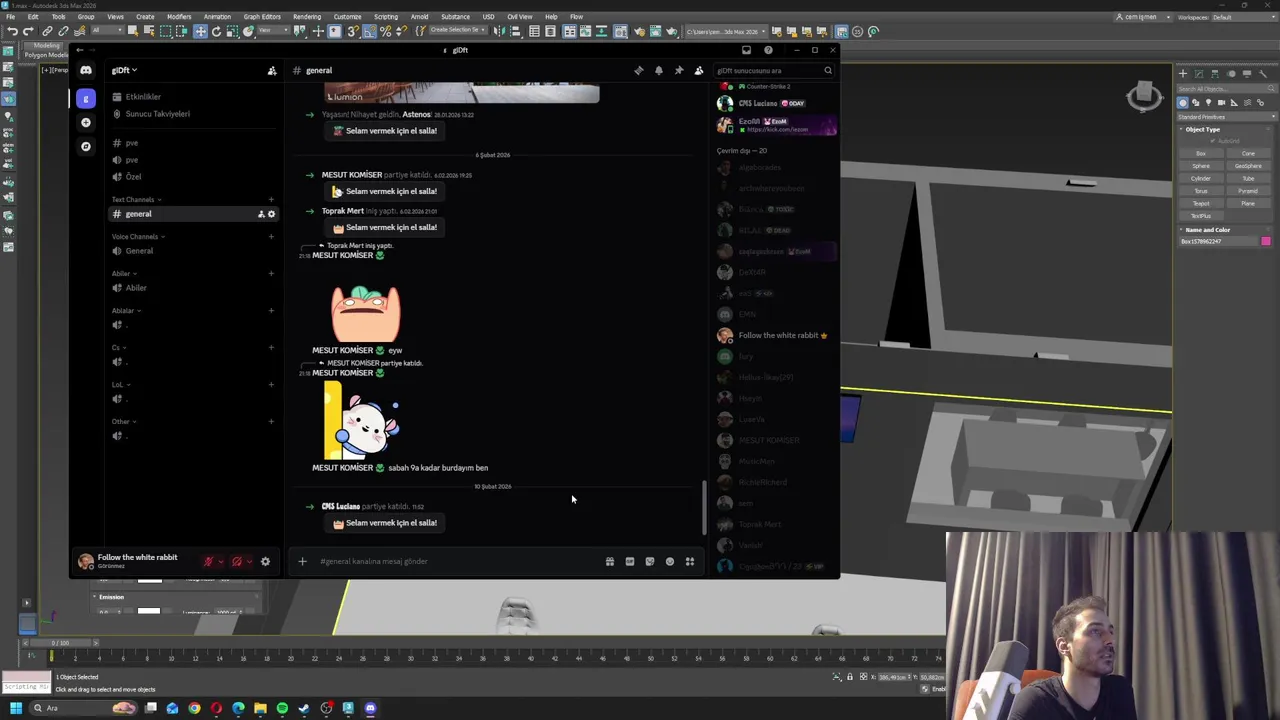Screen dimensions: 1280x720
Task: Open the emoji picker in message bar
Action: coord(669,561)
